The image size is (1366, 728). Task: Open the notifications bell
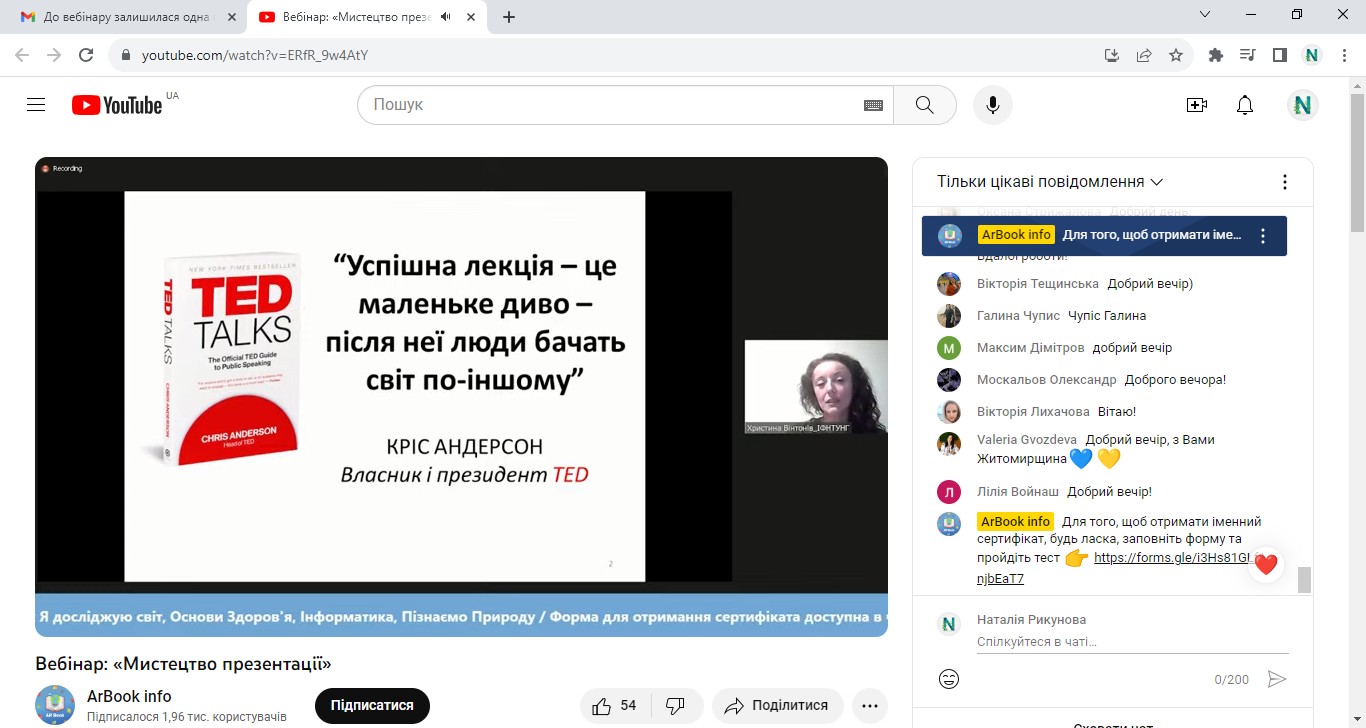point(1245,105)
